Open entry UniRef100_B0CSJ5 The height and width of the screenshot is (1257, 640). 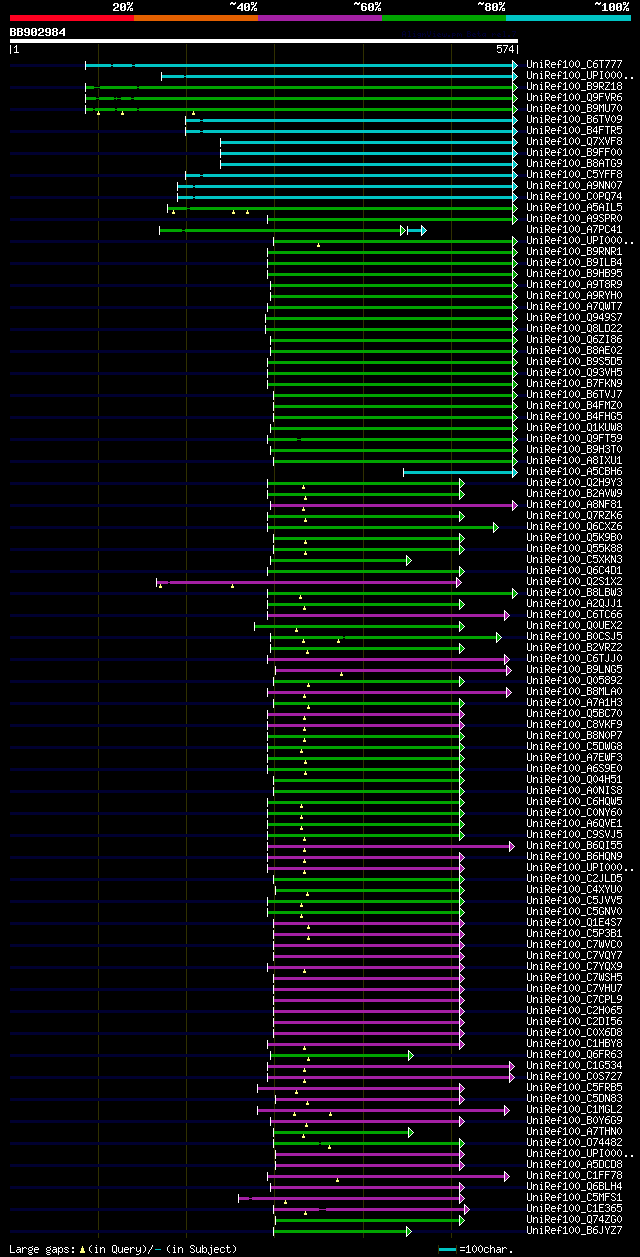point(574,636)
